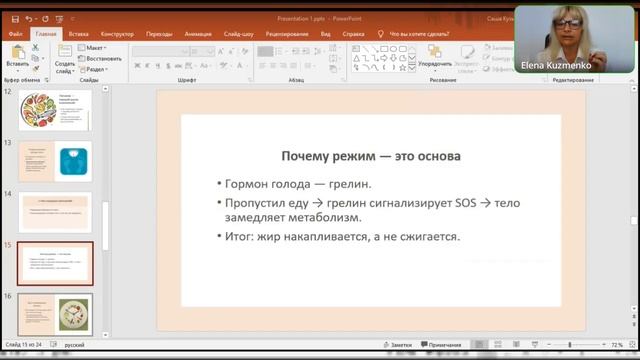
Task: Copy the selection to the clipboard
Action: click(36, 58)
